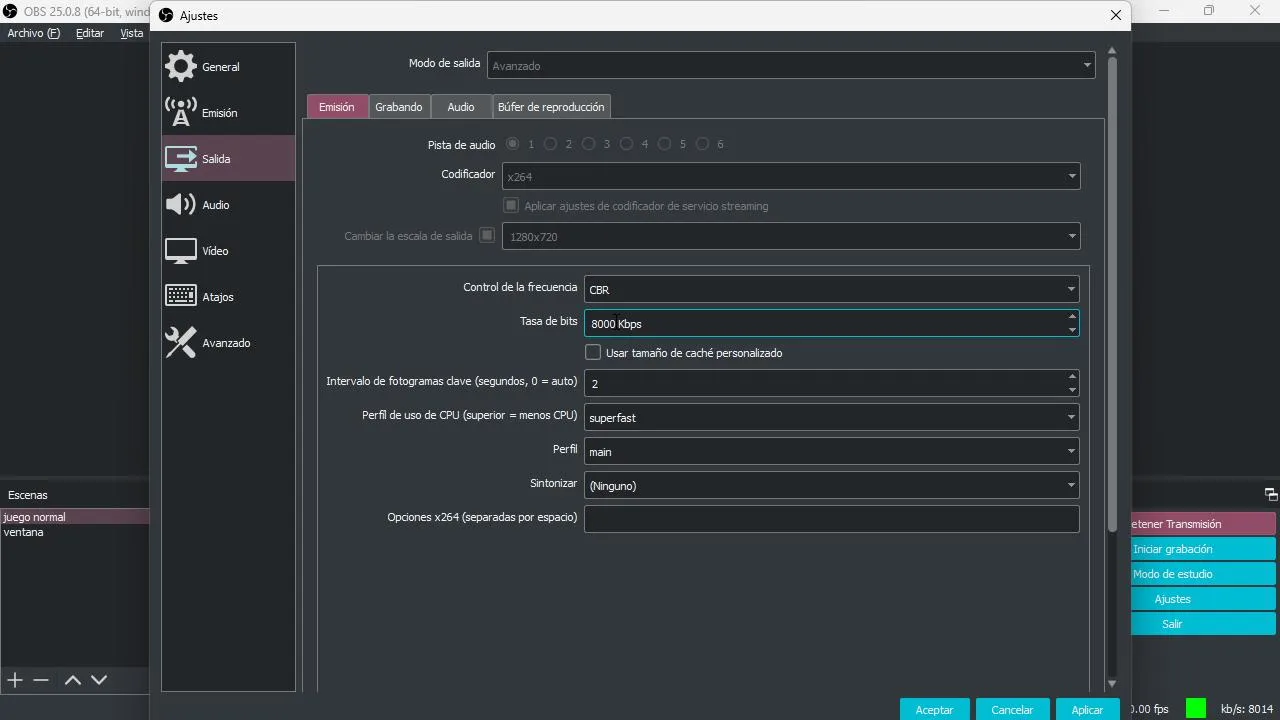Screen dimensions: 1280x720
Task: Pop out the dock panel icon
Action: [x=1271, y=494]
